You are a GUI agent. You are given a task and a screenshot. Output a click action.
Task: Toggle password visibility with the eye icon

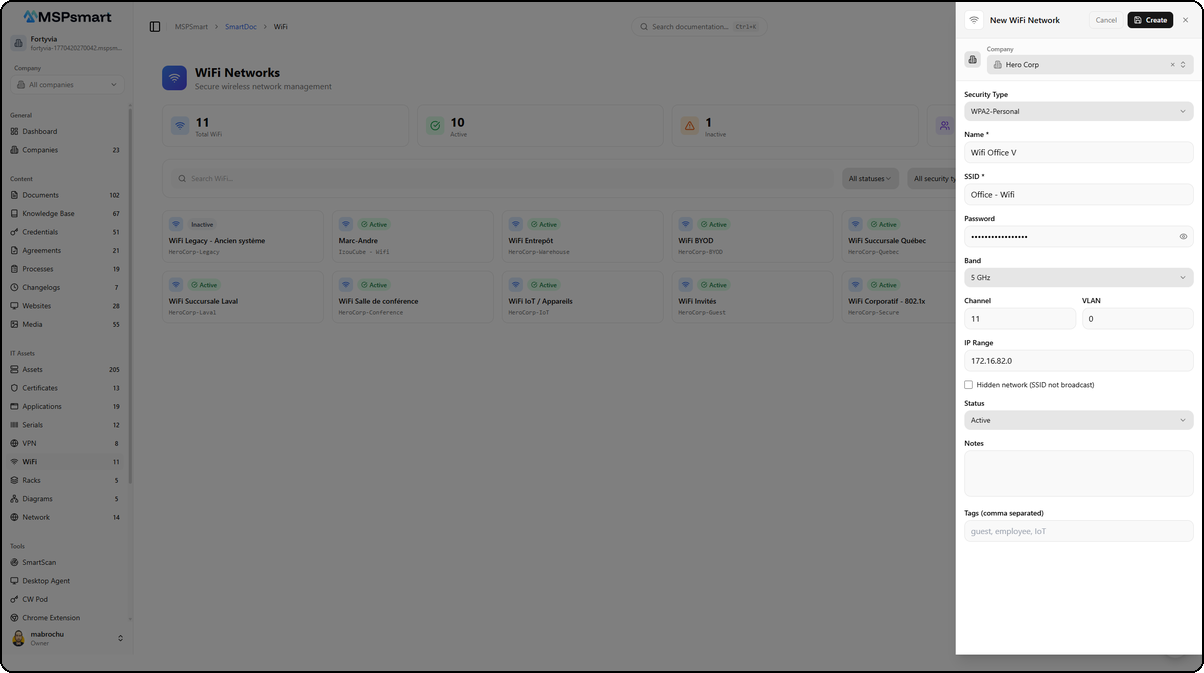pos(1184,236)
